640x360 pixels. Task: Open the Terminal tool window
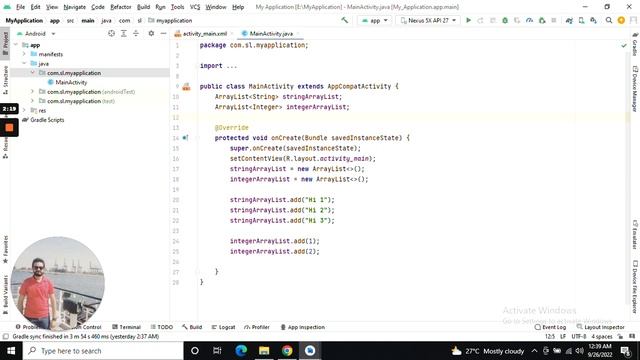tap(126, 327)
